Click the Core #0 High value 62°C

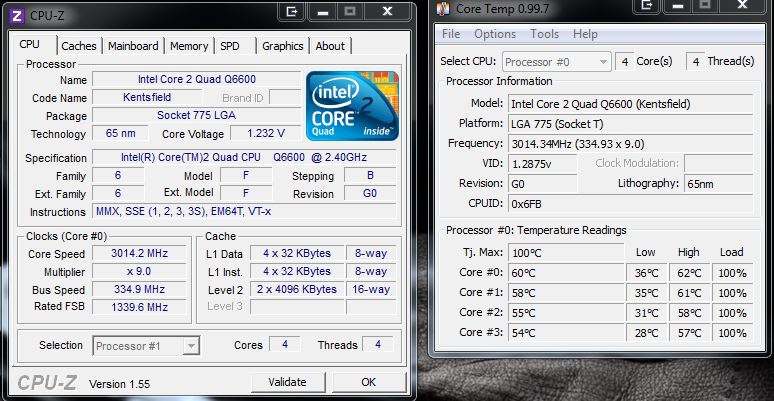click(689, 273)
